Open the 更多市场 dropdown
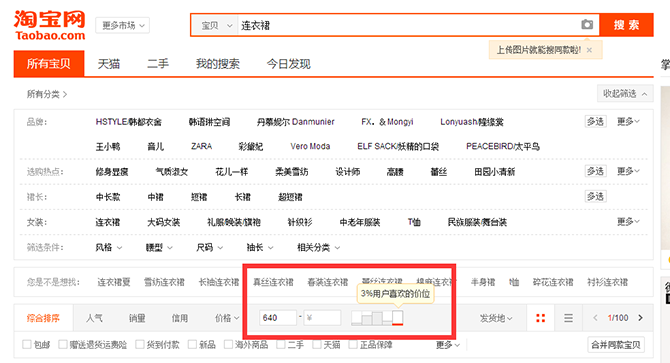The image size is (670, 363). click(x=123, y=26)
